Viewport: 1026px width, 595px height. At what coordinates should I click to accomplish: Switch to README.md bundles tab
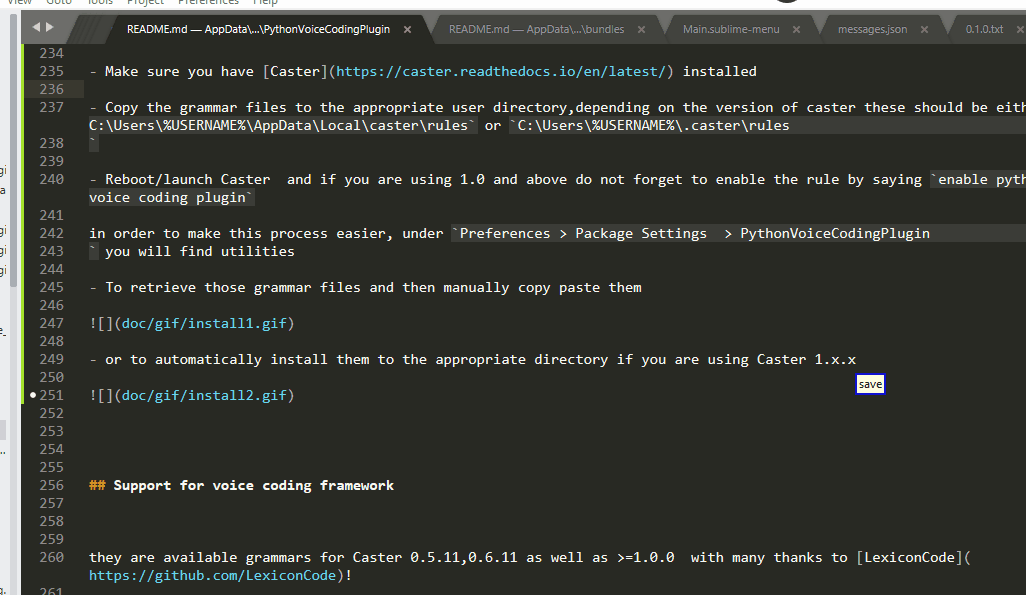coord(536,29)
